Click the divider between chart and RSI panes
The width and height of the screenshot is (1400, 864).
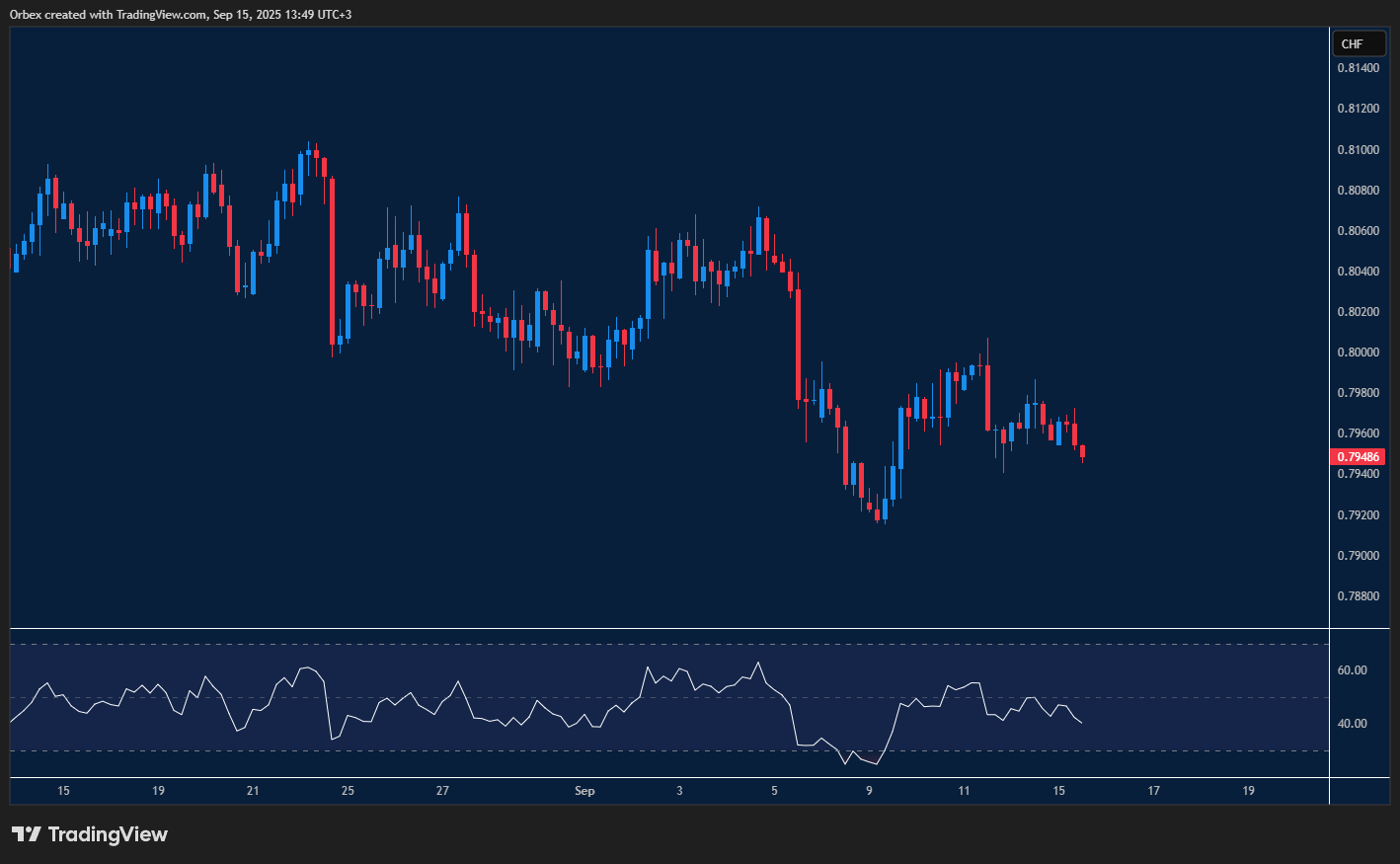[x=661, y=627]
